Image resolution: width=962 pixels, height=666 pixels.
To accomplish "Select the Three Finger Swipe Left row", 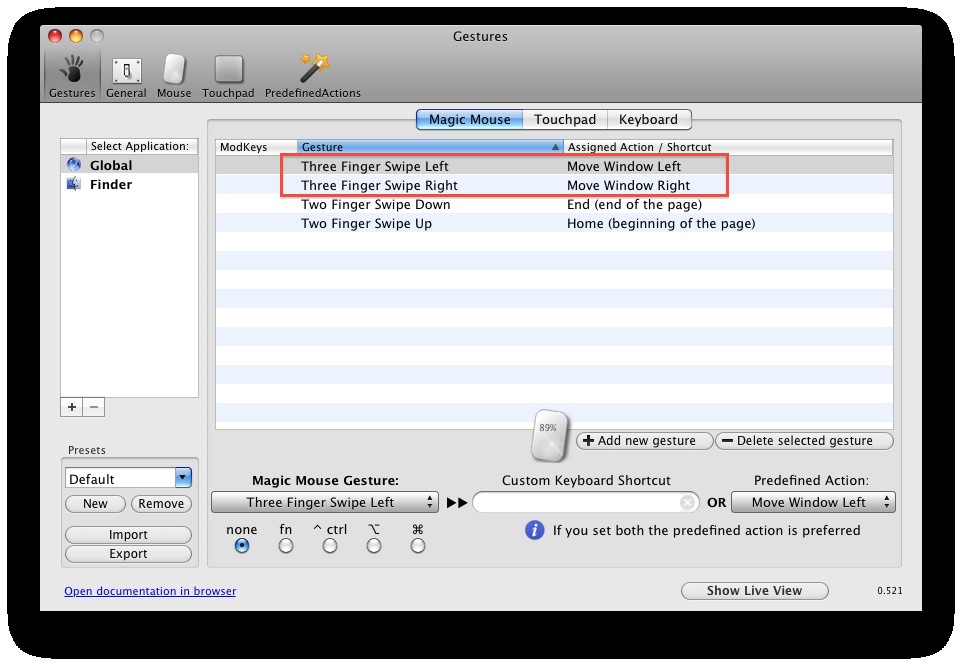I will tap(554, 166).
